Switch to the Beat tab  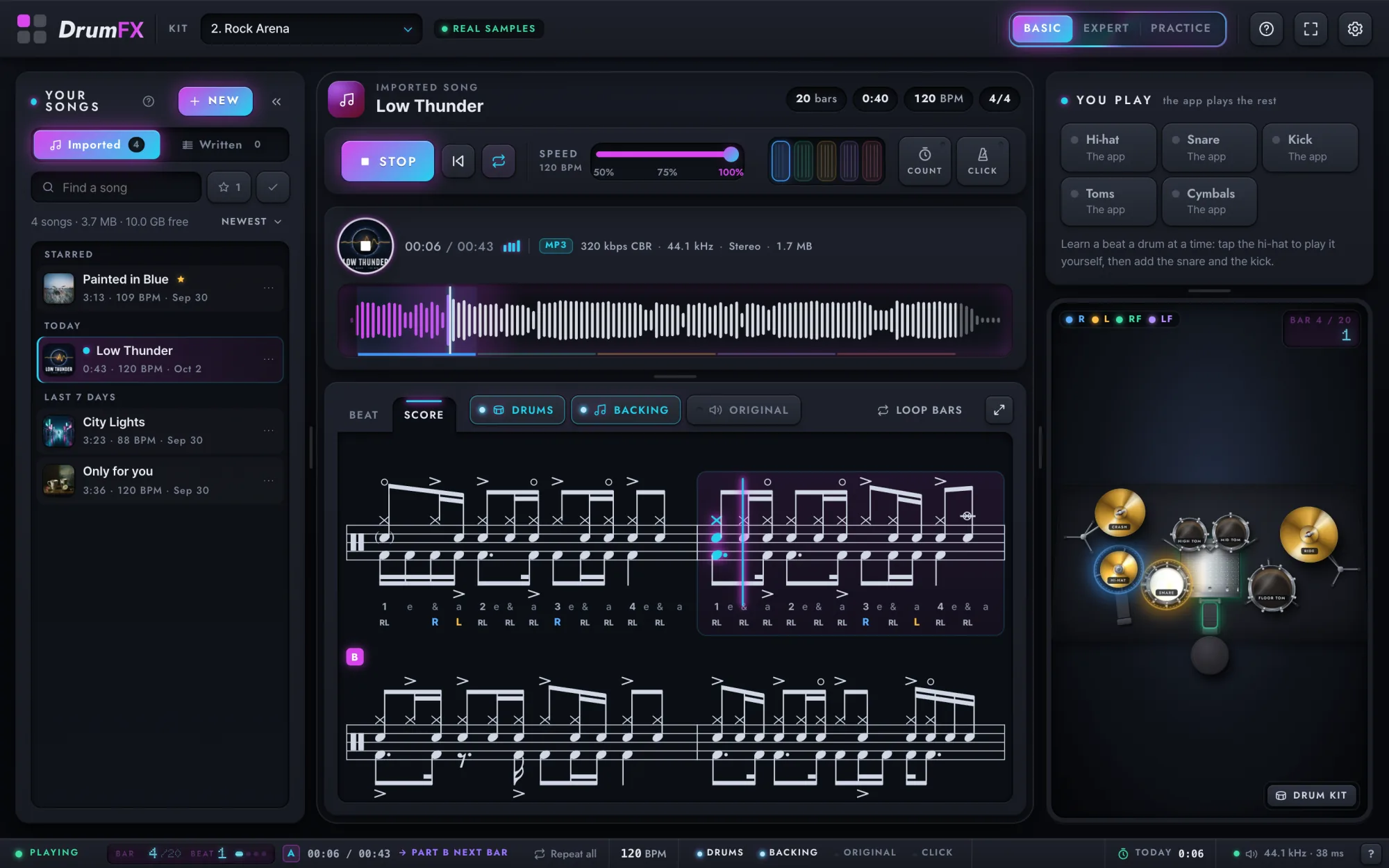click(x=364, y=415)
